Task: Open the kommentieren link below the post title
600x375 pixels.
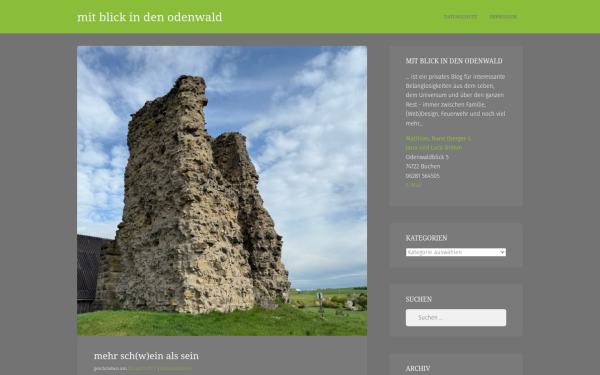Action: (176, 368)
